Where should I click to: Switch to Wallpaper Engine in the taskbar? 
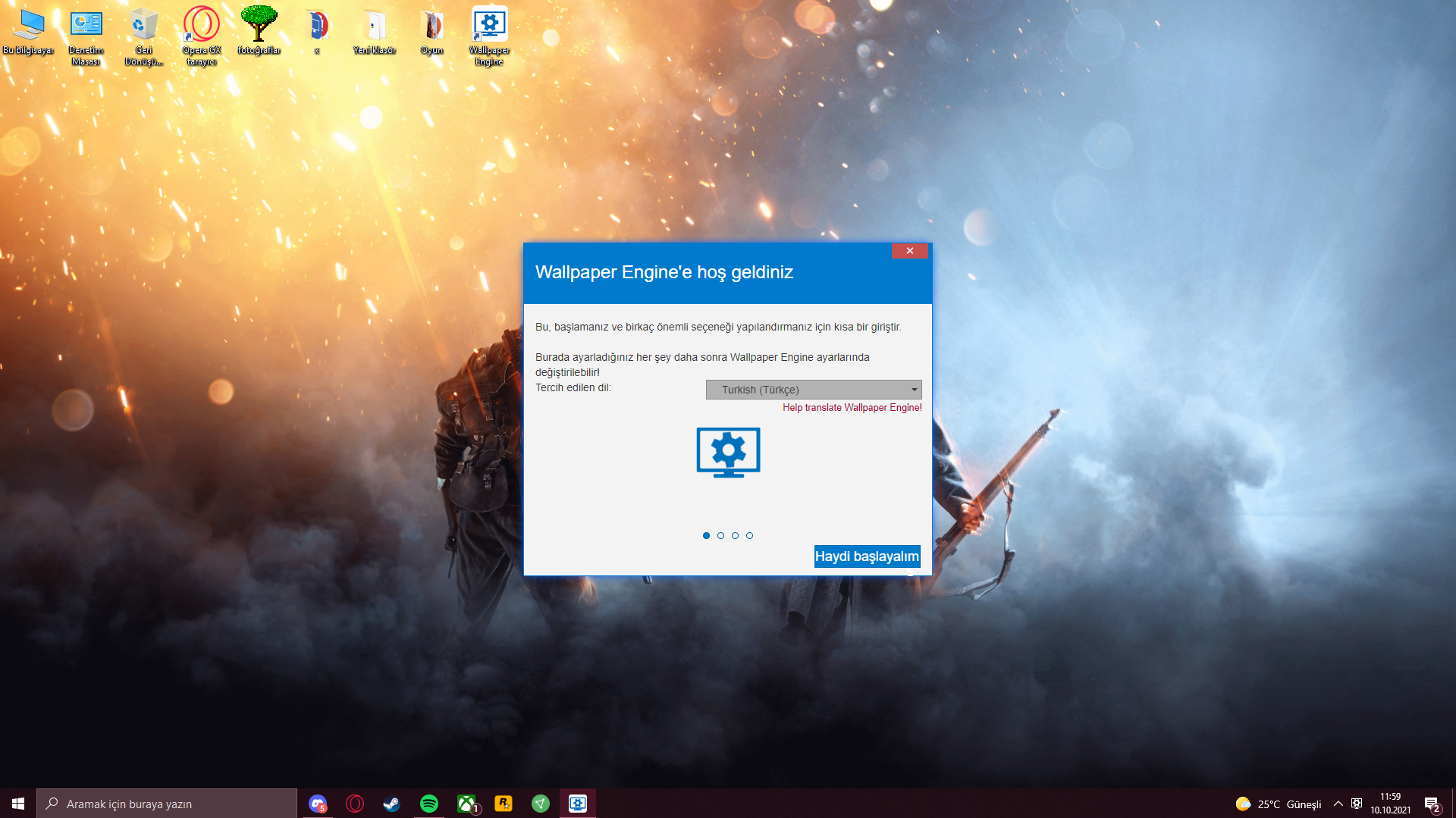click(x=578, y=804)
